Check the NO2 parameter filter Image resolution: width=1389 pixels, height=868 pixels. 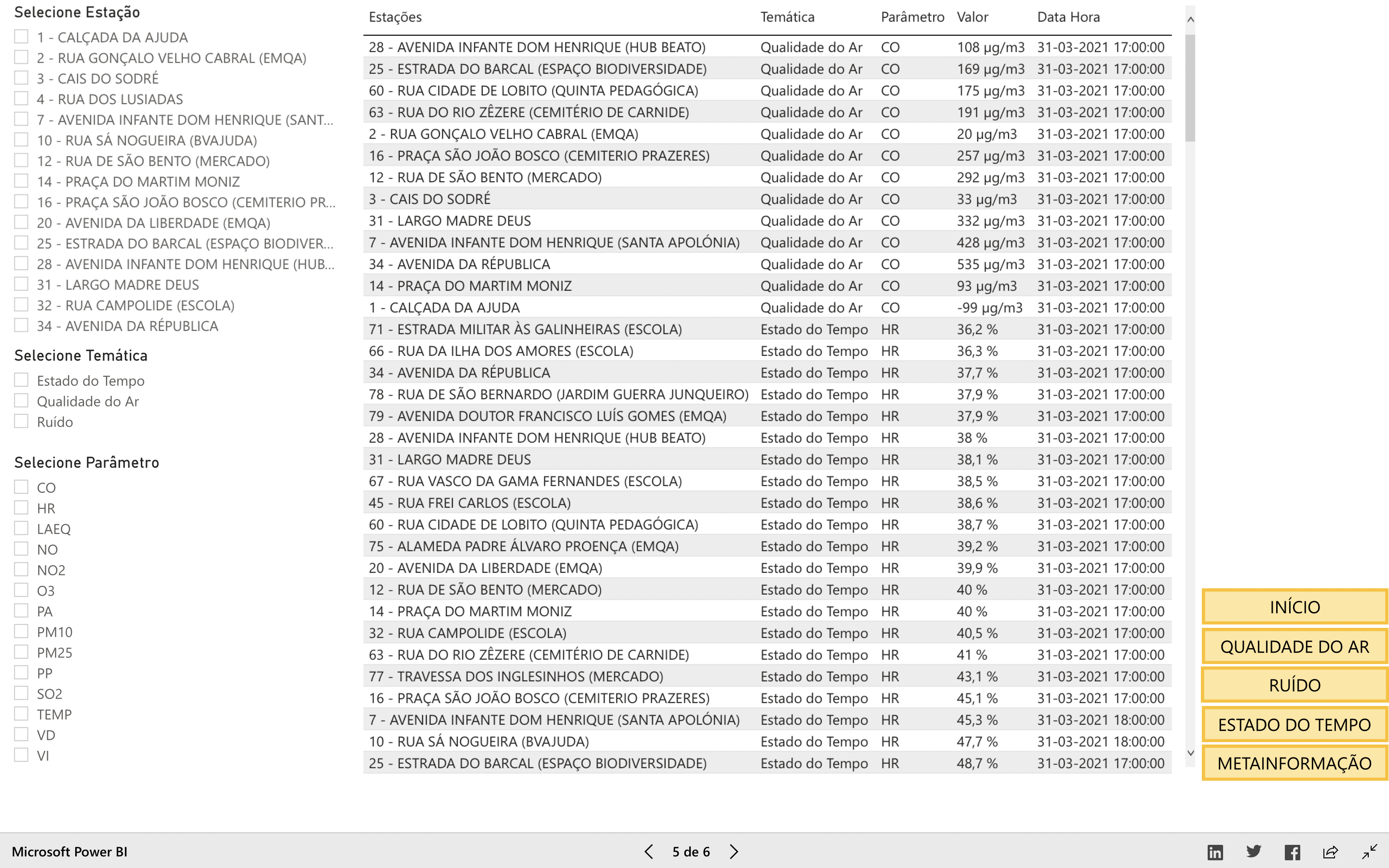(x=21, y=570)
